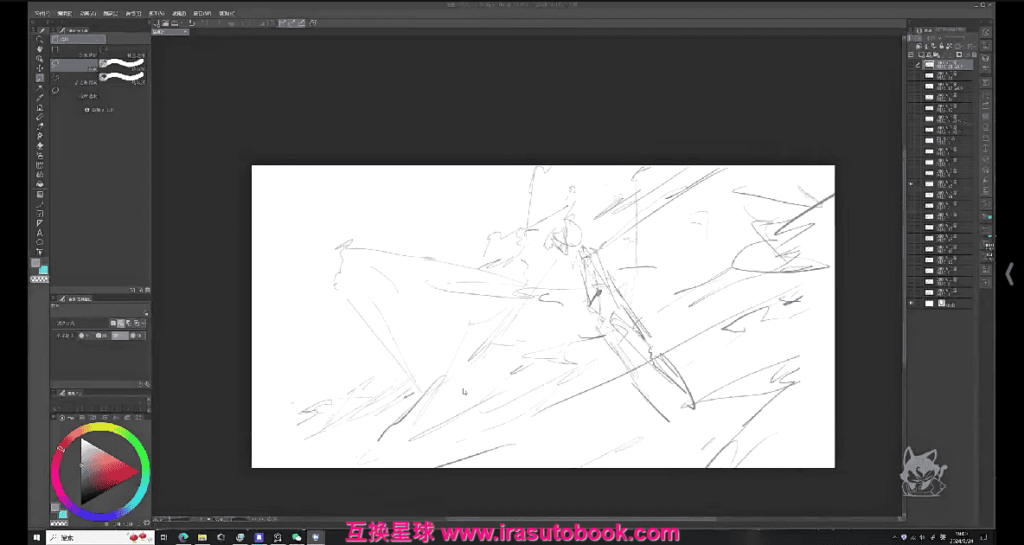Select the Auto Select magic wand tool
Viewport: 1024px width, 545px height.
pyautogui.click(x=40, y=87)
